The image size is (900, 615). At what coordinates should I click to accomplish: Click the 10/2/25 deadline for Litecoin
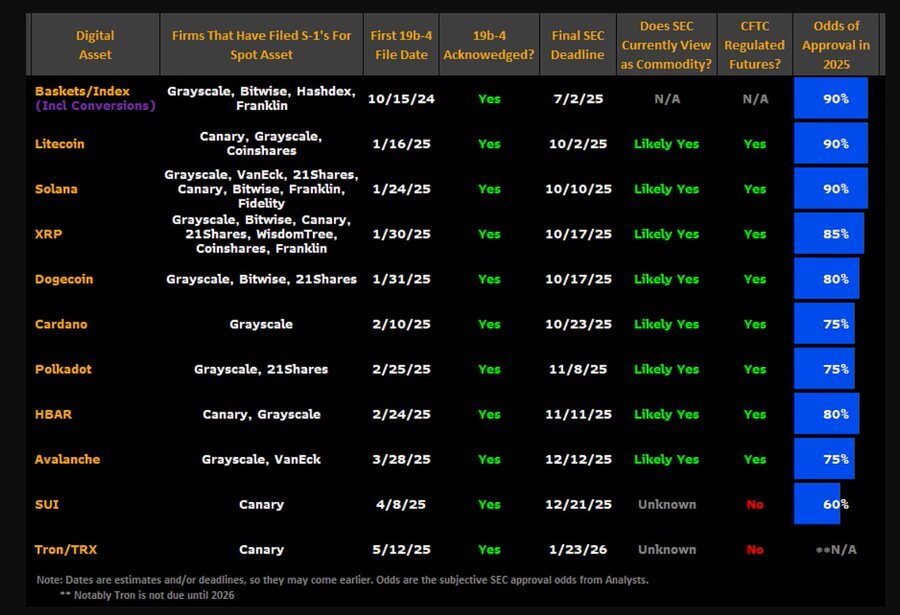click(578, 144)
